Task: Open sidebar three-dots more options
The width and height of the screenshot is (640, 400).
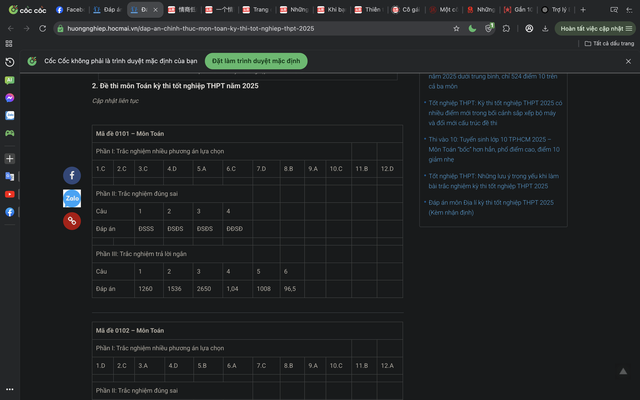Action: point(9,385)
